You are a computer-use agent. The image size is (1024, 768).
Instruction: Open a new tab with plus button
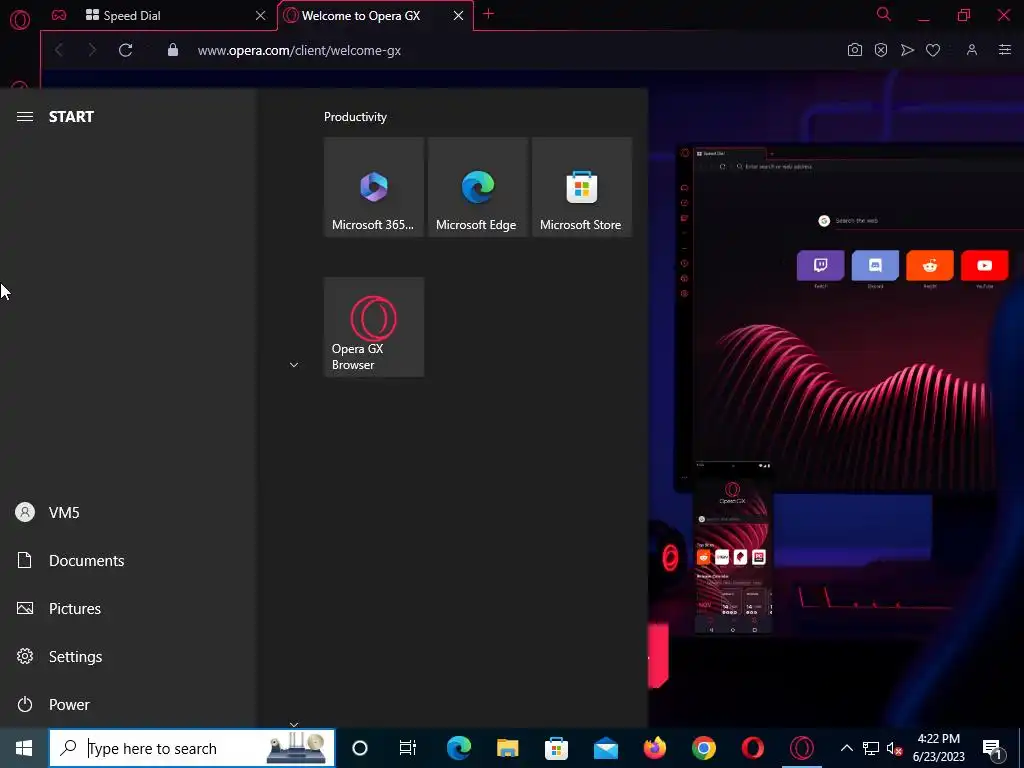(x=488, y=14)
